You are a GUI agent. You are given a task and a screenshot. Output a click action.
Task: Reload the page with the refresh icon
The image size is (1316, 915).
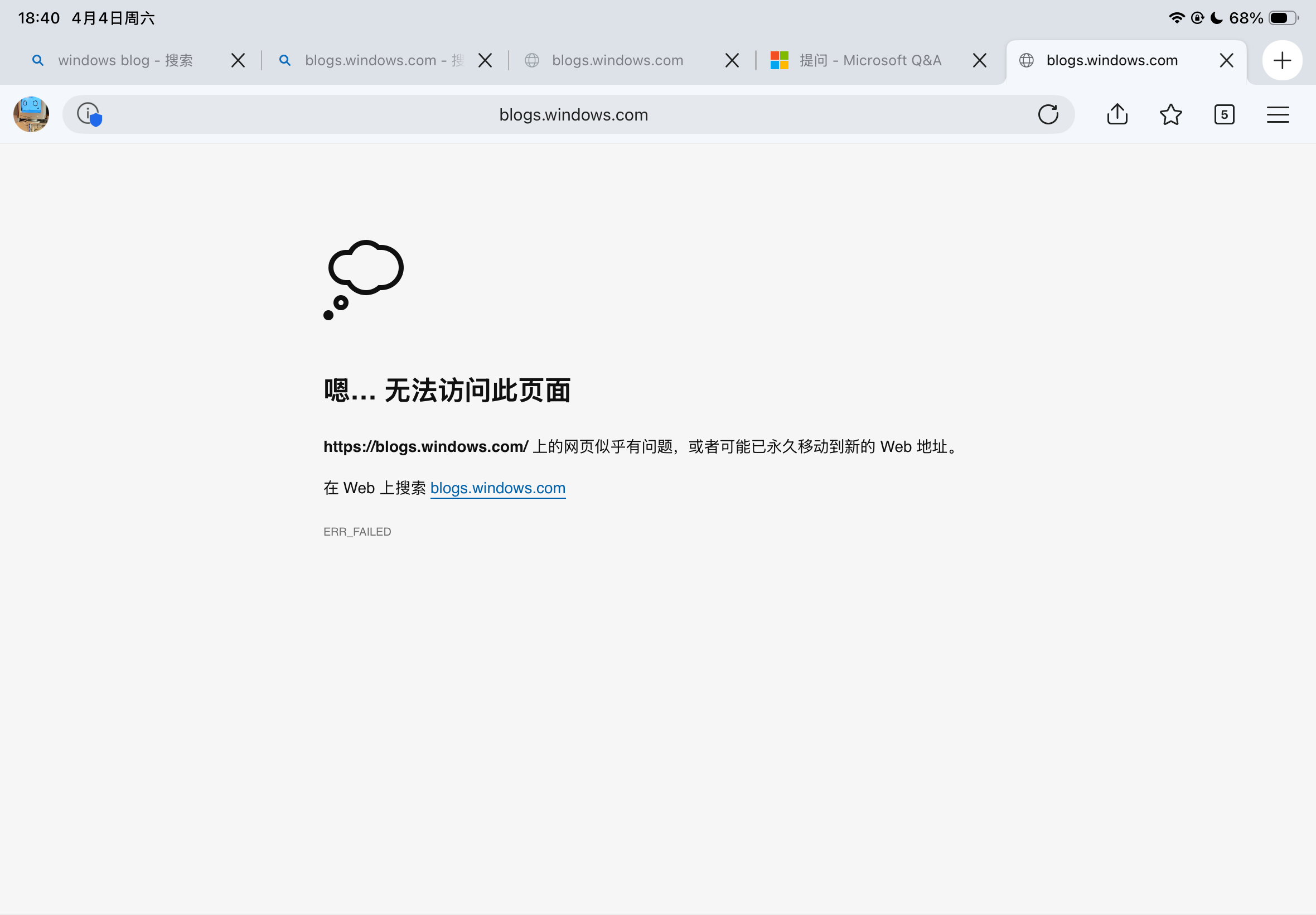point(1048,115)
